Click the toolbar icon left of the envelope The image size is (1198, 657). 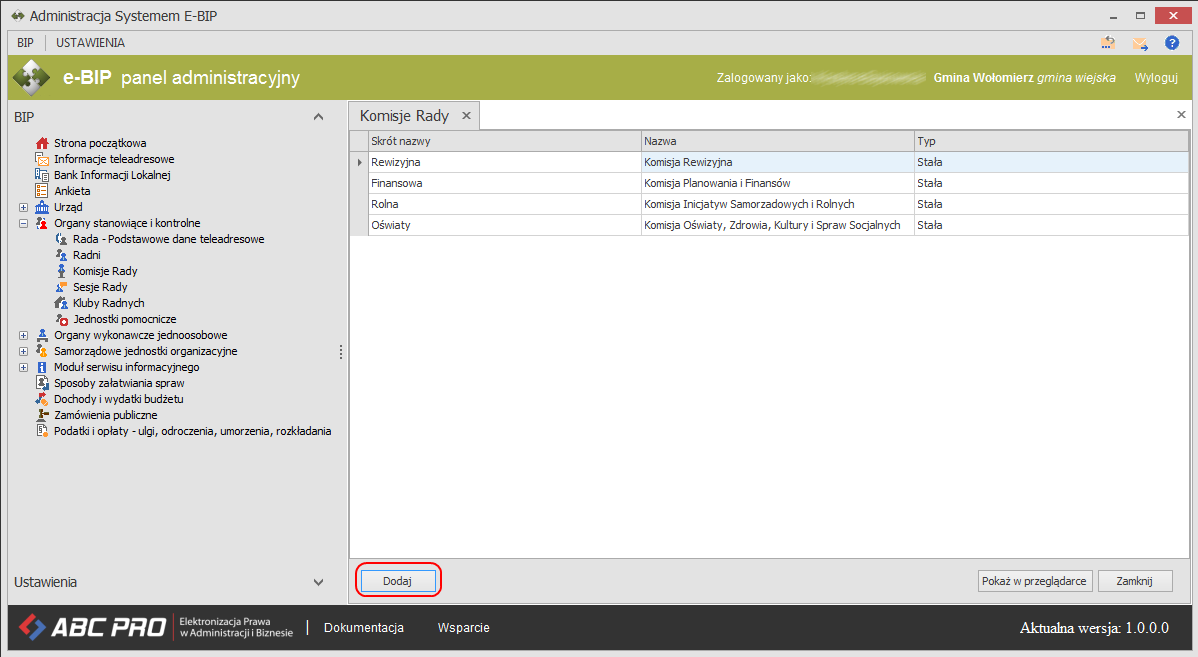(1108, 43)
